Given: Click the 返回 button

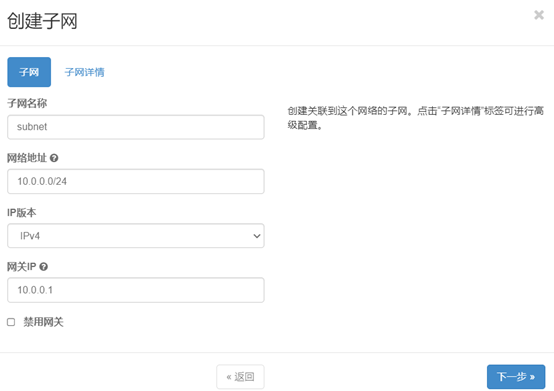Looking at the screenshot, I should (x=240, y=377).
